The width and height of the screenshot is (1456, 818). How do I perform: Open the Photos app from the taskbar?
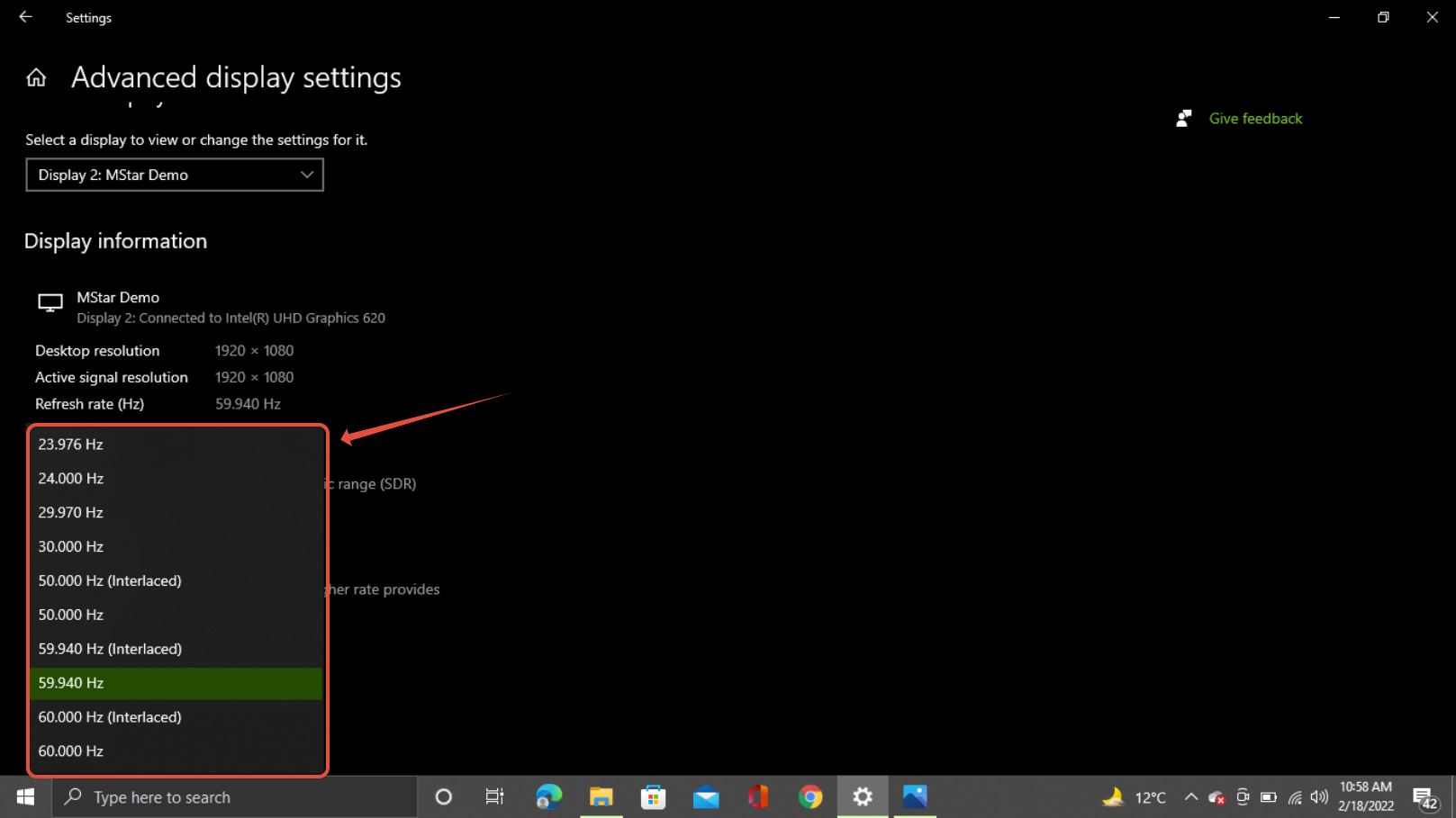pos(915,797)
